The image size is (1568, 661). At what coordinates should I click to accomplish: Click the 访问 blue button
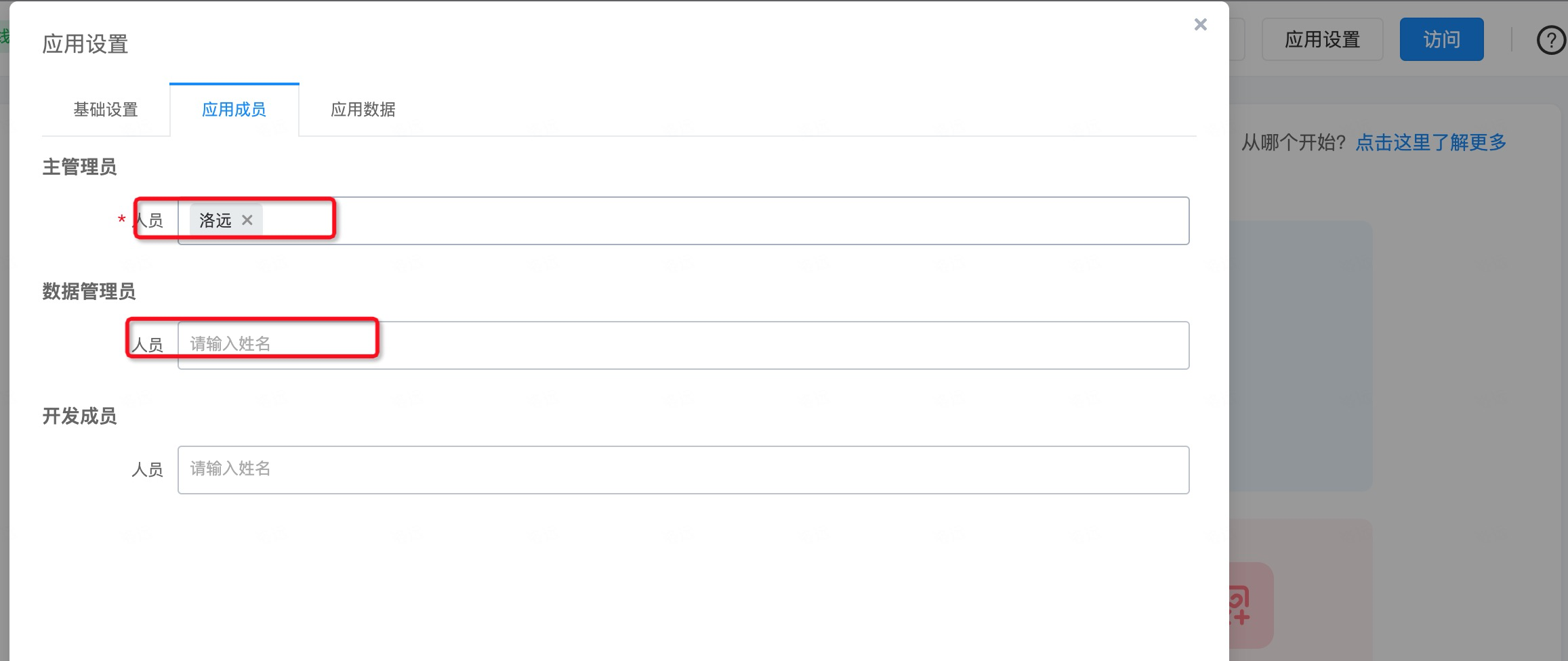coord(1441,39)
